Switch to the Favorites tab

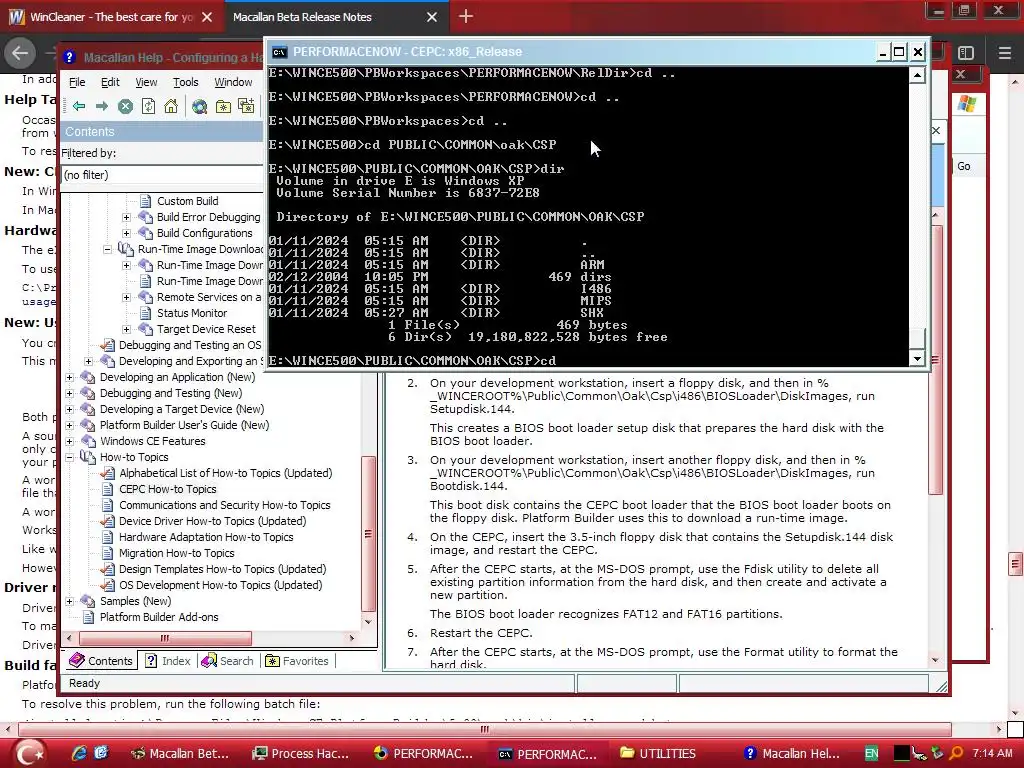(296, 661)
